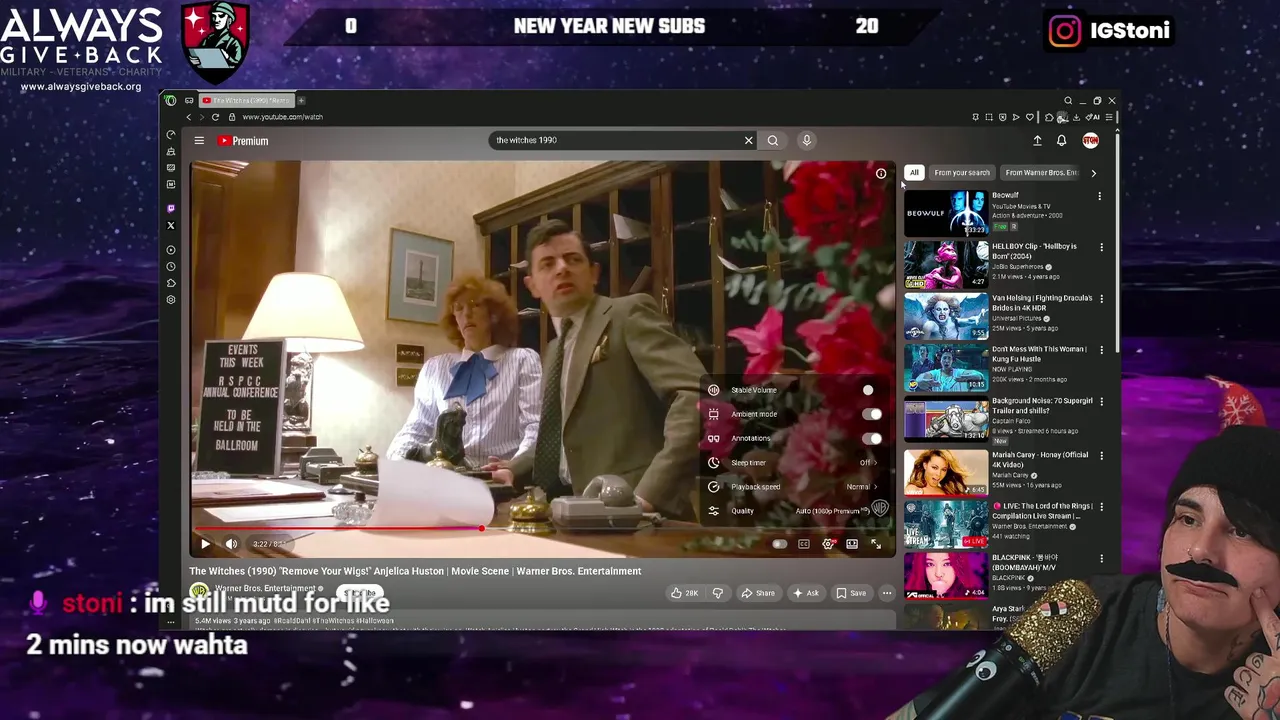Open the Create upload icon
This screenshot has width=1280, height=720.
pos(1037,141)
